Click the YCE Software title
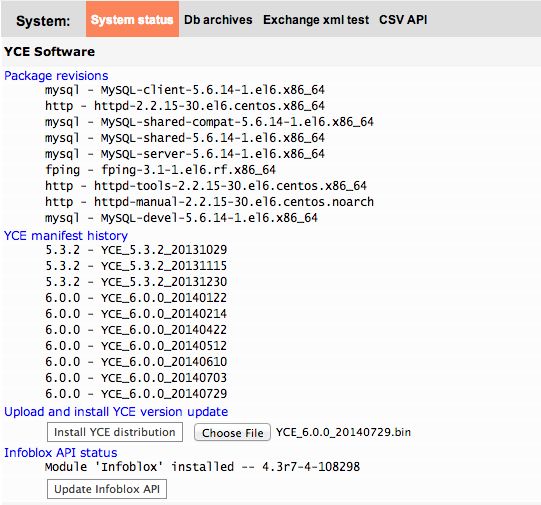 49,52
